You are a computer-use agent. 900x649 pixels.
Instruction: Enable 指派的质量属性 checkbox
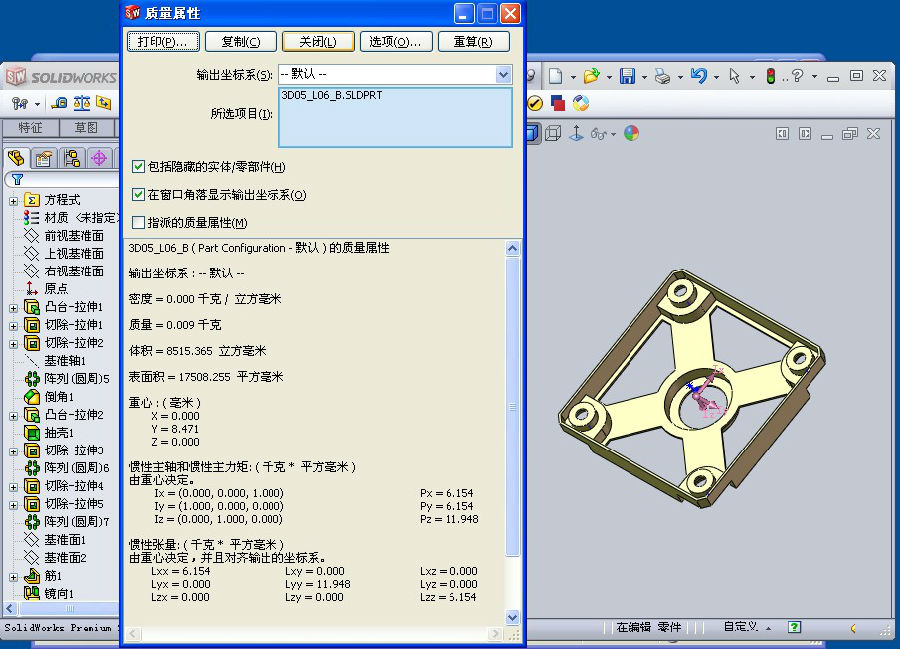click(x=139, y=223)
